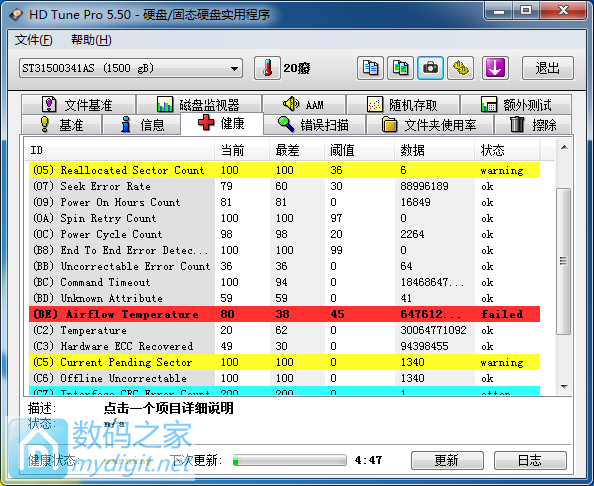Viewport: 594px width, 486px height.
Task: Switch to the 错误扫描 tab
Action: pos(314,124)
